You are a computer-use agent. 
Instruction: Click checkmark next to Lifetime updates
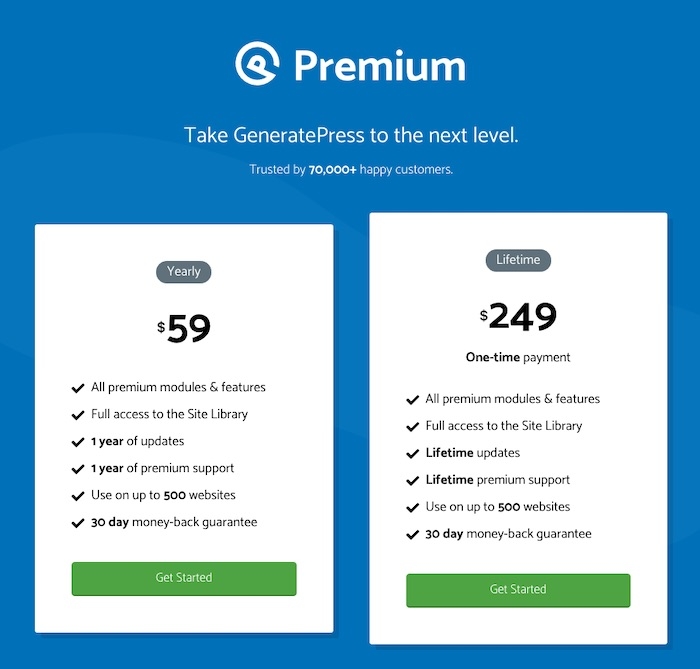[x=412, y=453]
